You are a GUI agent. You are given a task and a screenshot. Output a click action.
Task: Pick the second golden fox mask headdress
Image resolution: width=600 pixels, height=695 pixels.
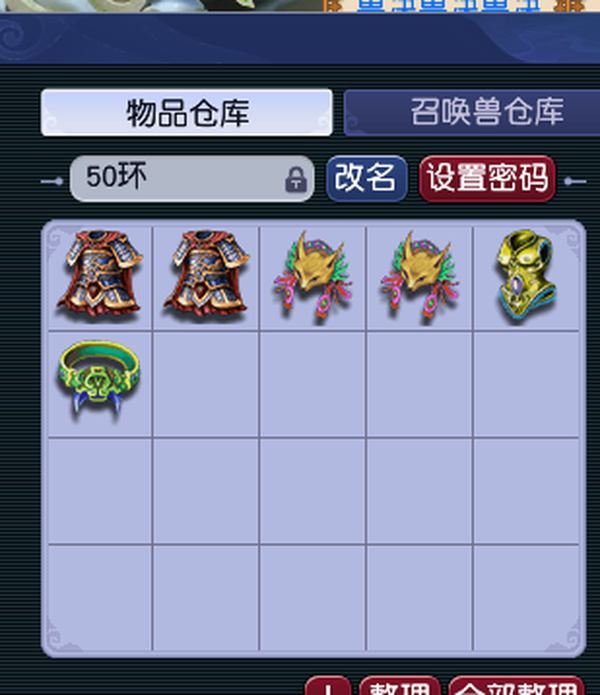click(419, 276)
